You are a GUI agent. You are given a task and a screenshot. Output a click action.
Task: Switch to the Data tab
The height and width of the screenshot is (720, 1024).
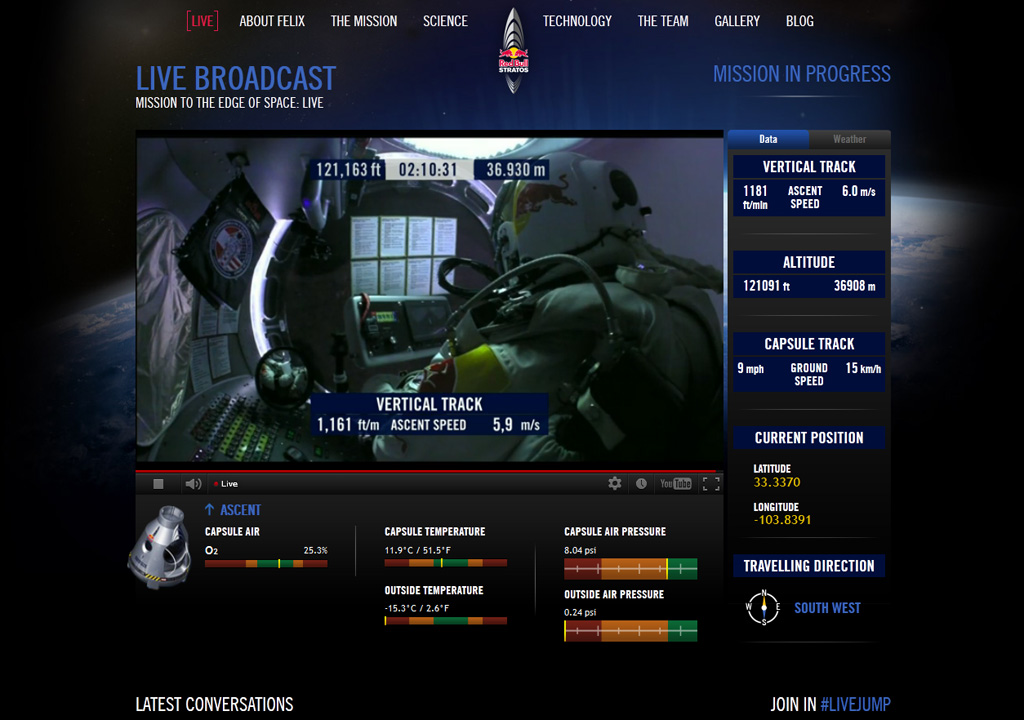click(x=768, y=139)
